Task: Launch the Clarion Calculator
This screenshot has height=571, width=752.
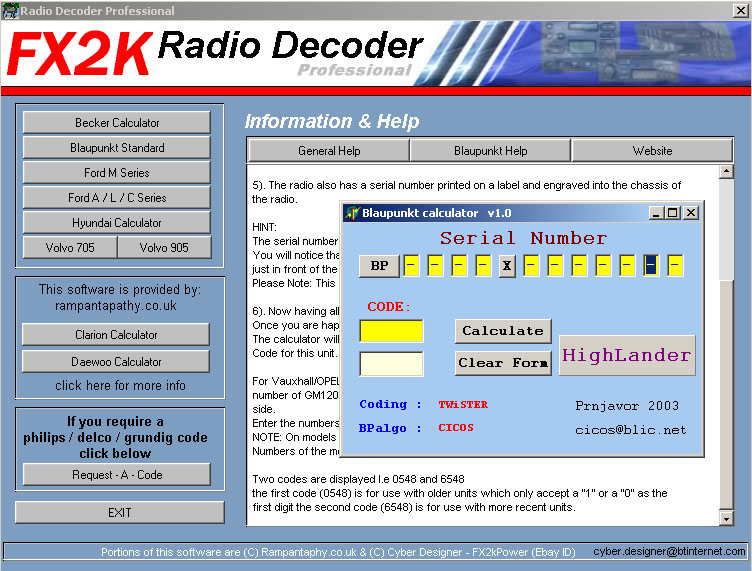Action: pyautogui.click(x=116, y=335)
